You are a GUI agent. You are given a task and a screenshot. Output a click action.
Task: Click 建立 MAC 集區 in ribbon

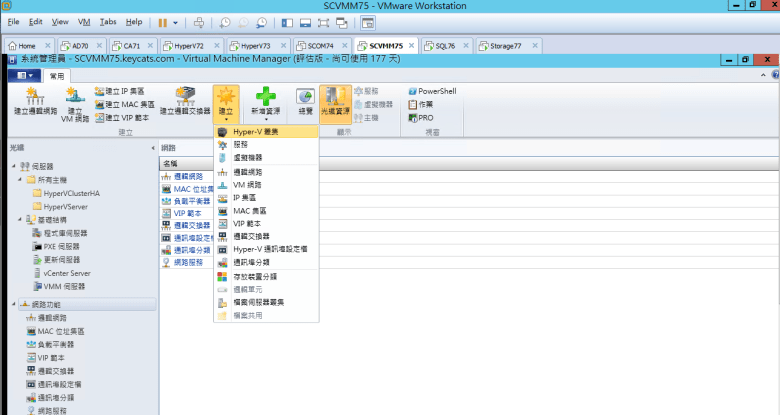click(x=124, y=104)
